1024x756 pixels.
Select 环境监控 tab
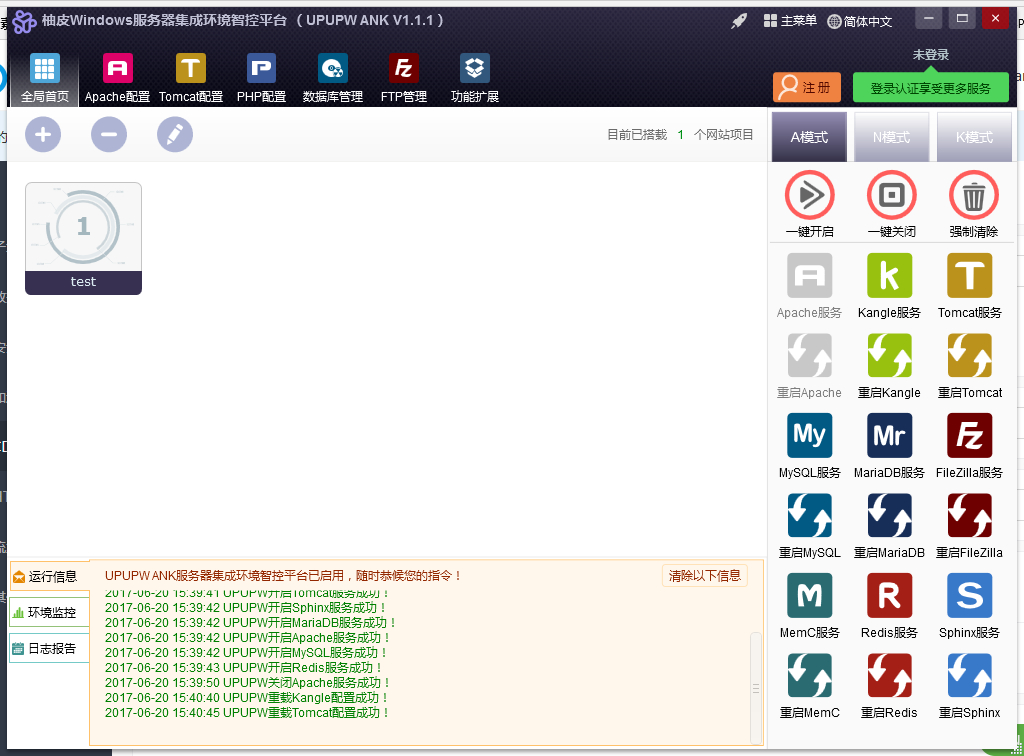[x=50, y=612]
